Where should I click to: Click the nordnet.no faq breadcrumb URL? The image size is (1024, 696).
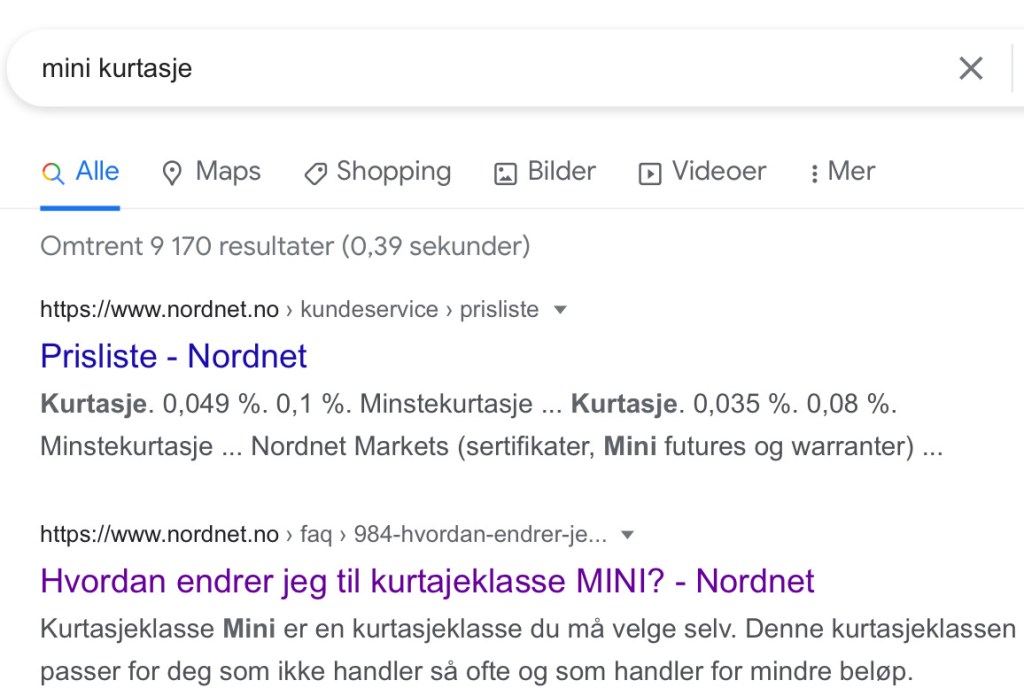point(322,535)
